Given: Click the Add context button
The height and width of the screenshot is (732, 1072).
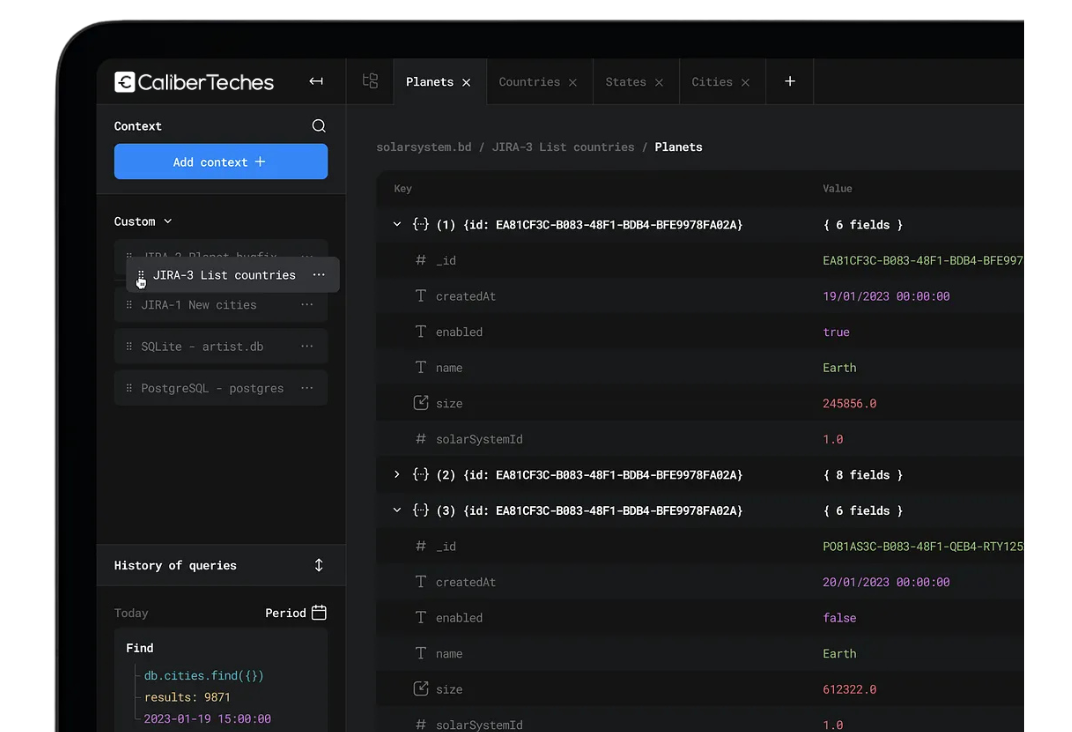Looking at the screenshot, I should click(221, 161).
